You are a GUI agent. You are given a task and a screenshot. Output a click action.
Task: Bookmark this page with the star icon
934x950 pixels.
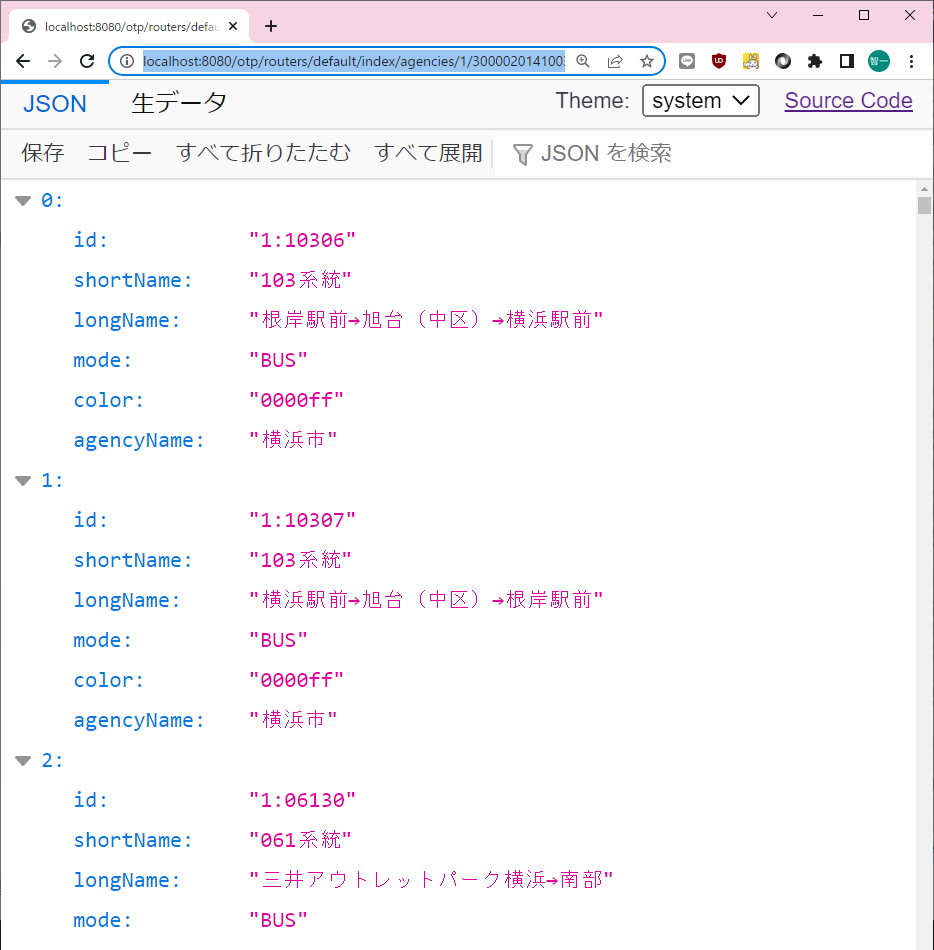tap(647, 61)
